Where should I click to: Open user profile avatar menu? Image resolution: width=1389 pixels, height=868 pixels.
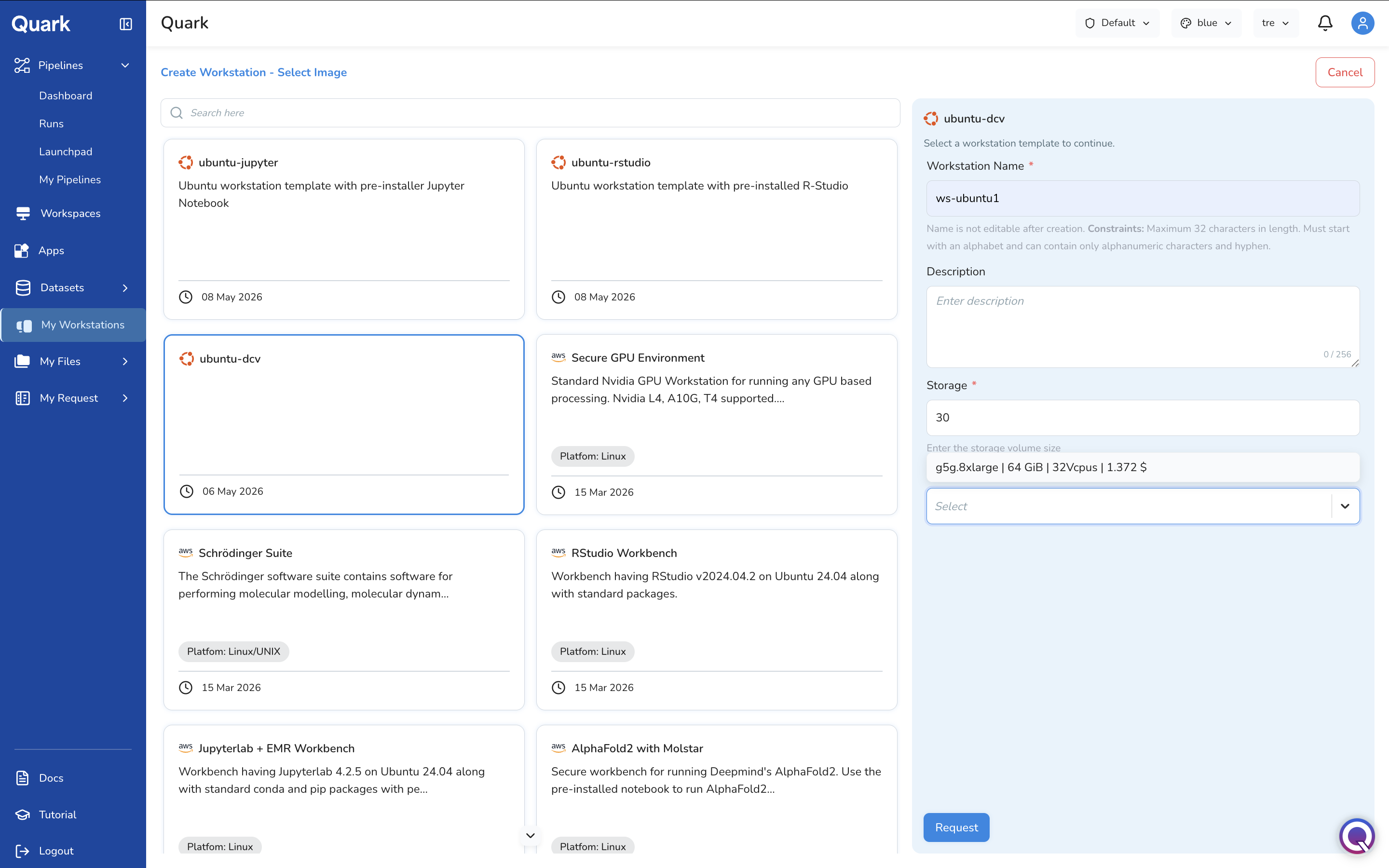pos(1362,23)
